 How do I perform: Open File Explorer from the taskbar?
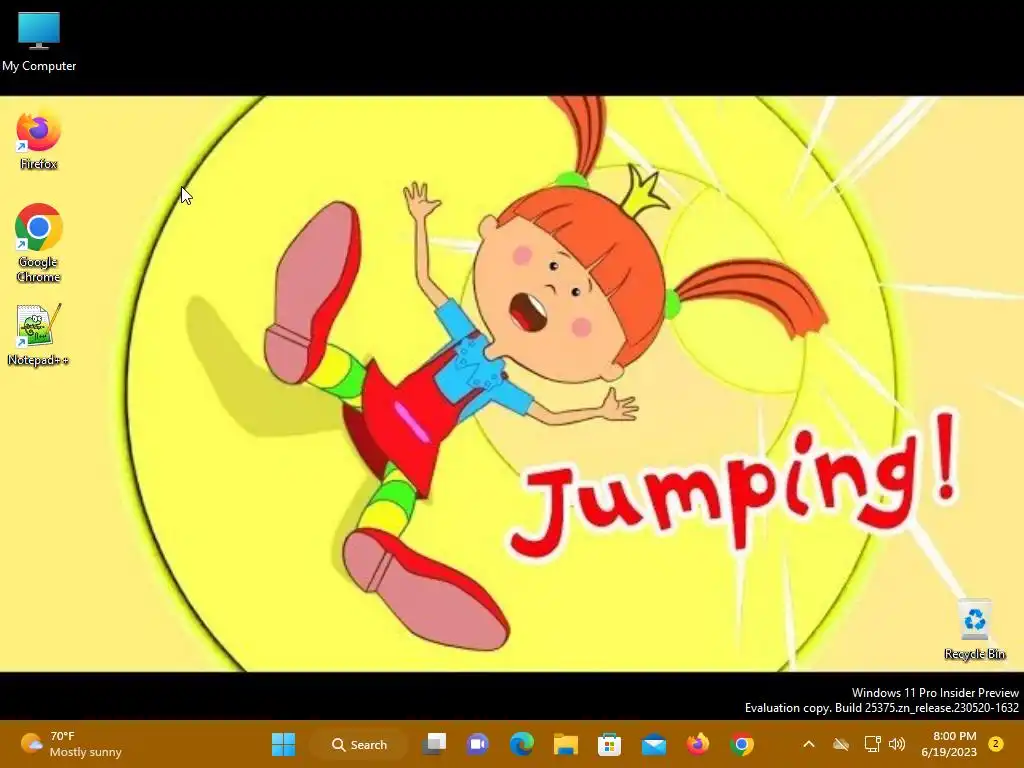click(566, 744)
